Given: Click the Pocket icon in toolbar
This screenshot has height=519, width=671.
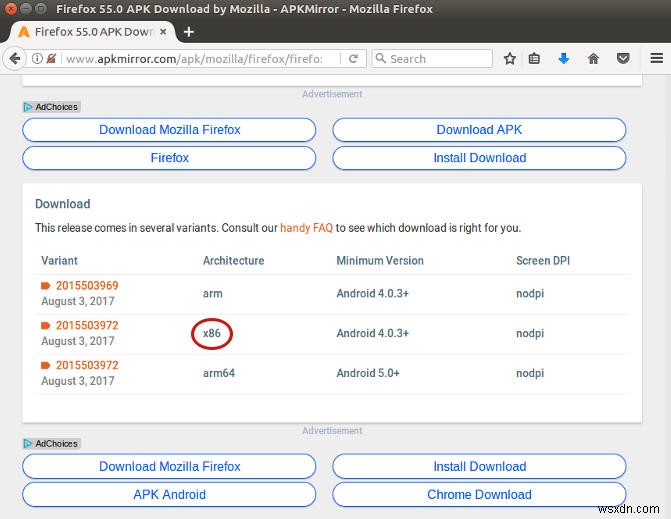Looking at the screenshot, I should tap(623, 58).
